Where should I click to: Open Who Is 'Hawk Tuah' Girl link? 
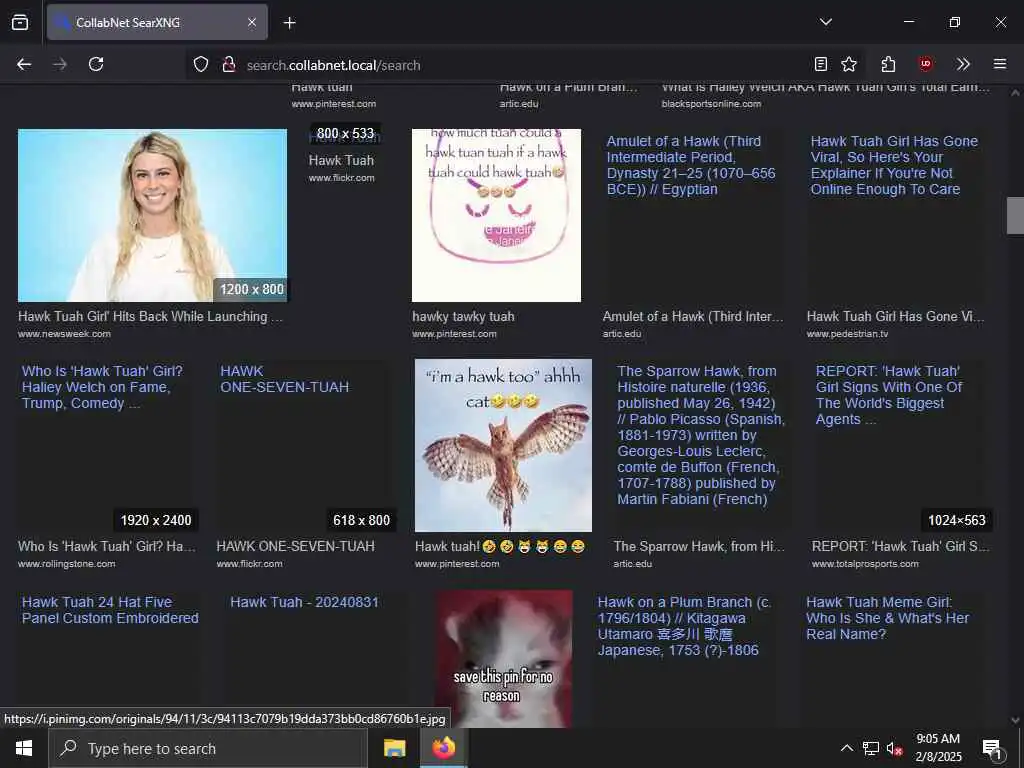point(102,387)
